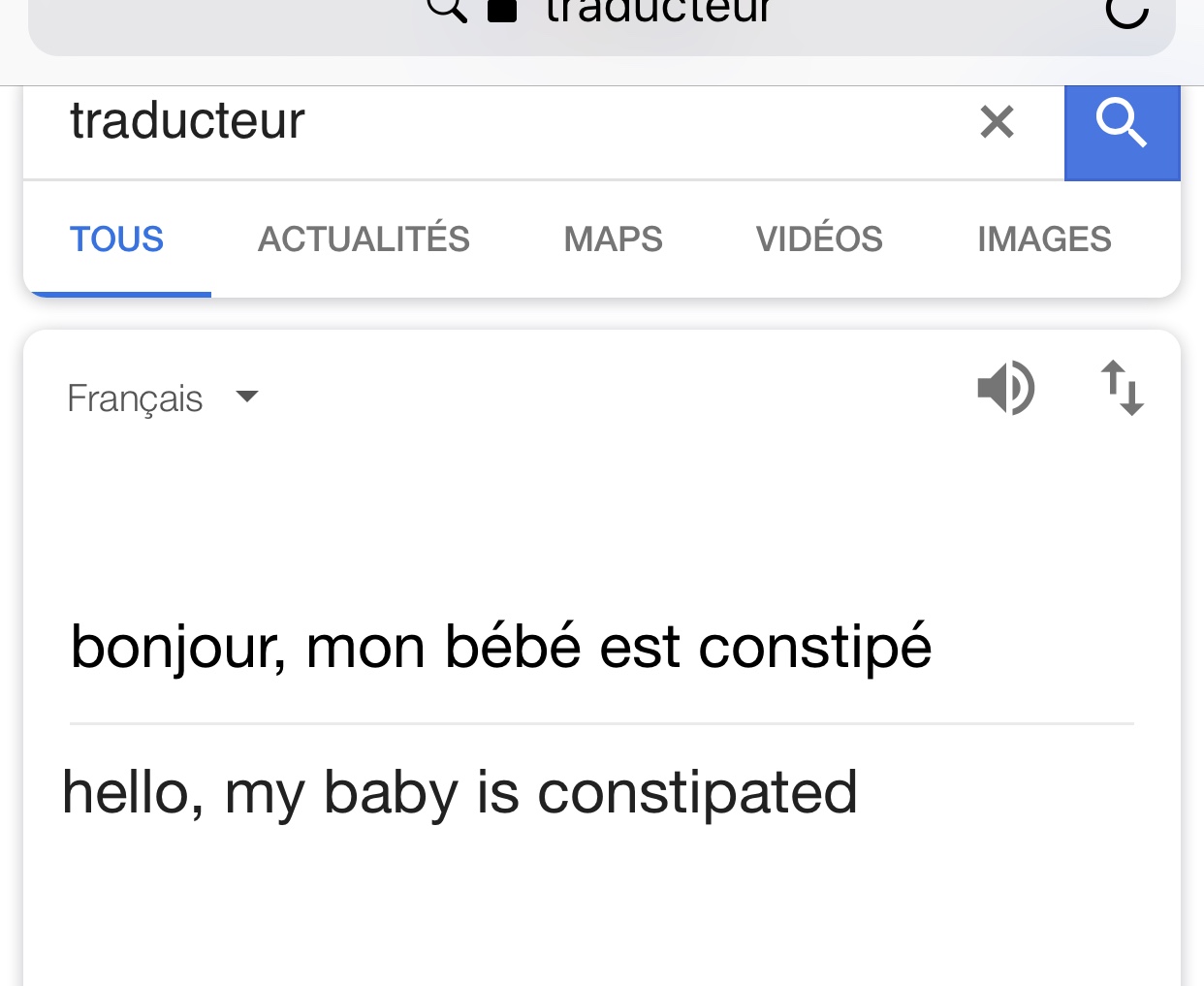Click the Français source language label

point(135,398)
